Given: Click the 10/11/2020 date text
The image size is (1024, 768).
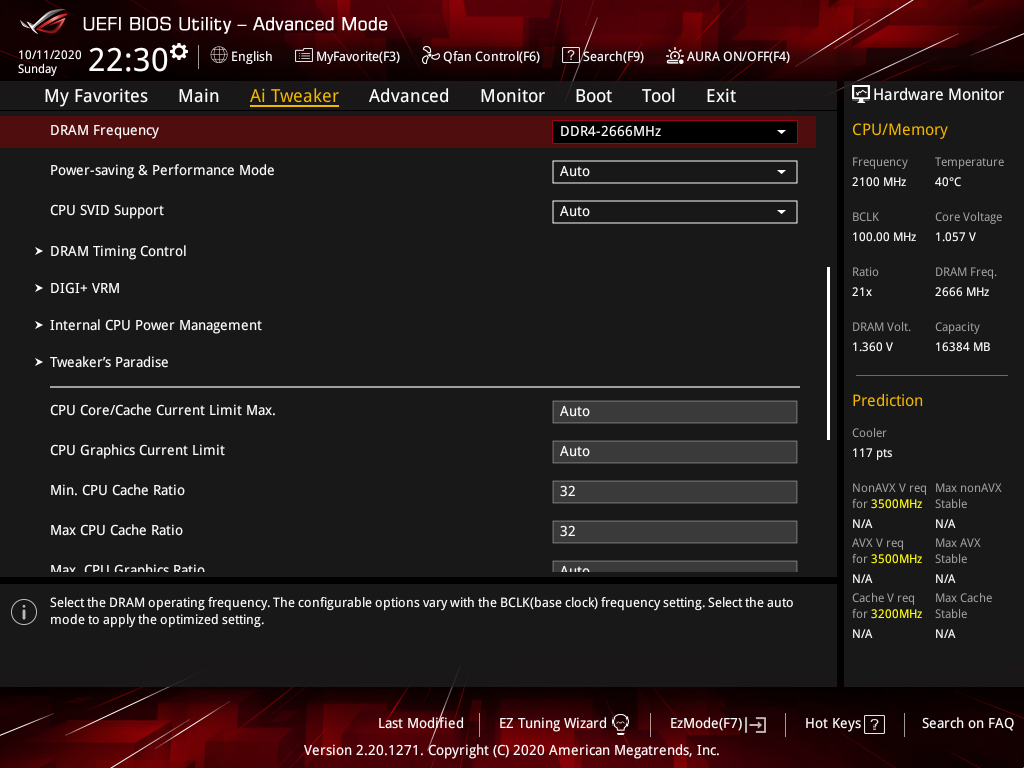Looking at the screenshot, I should tap(50, 55).
